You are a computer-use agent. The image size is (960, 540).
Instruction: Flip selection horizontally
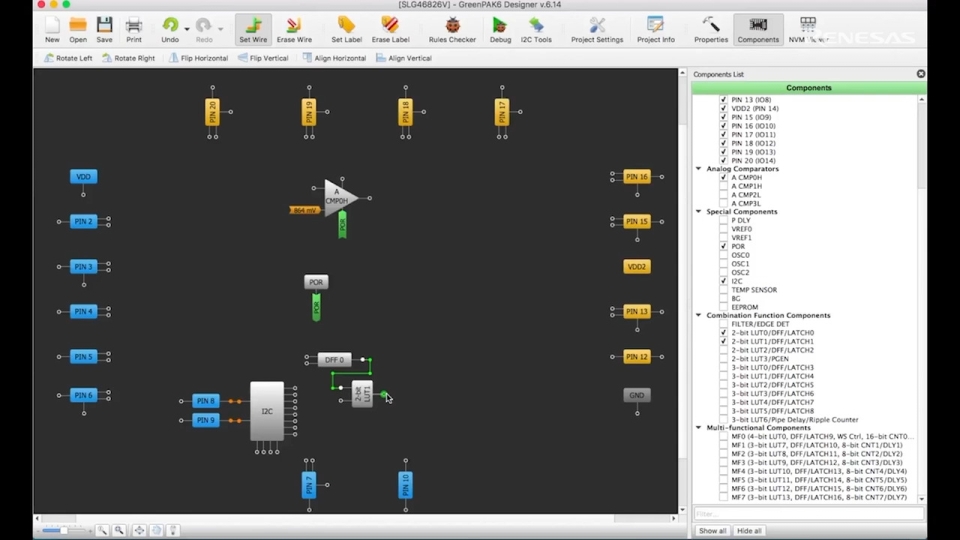[x=198, y=58]
